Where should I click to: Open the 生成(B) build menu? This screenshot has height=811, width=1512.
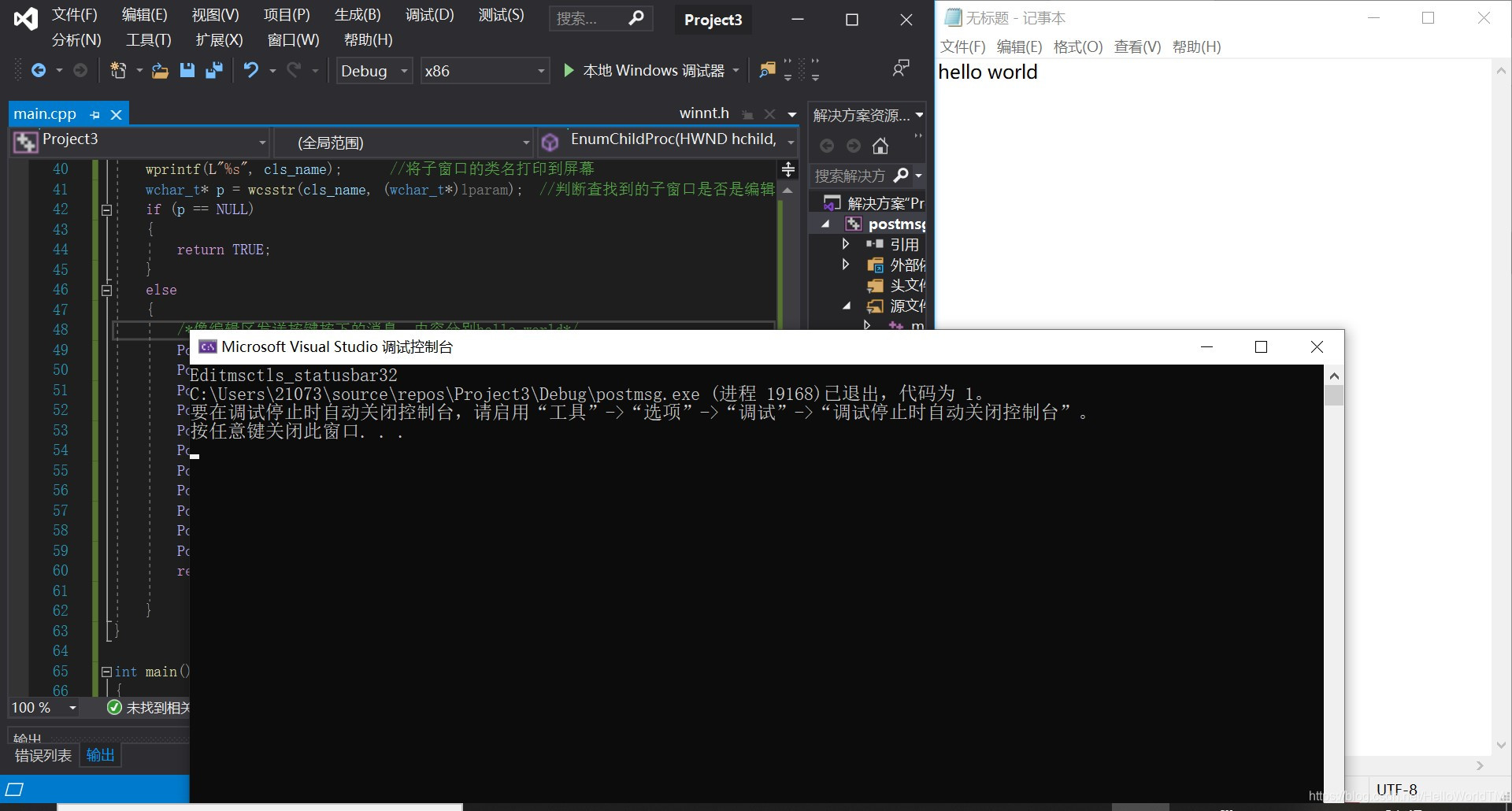(358, 15)
